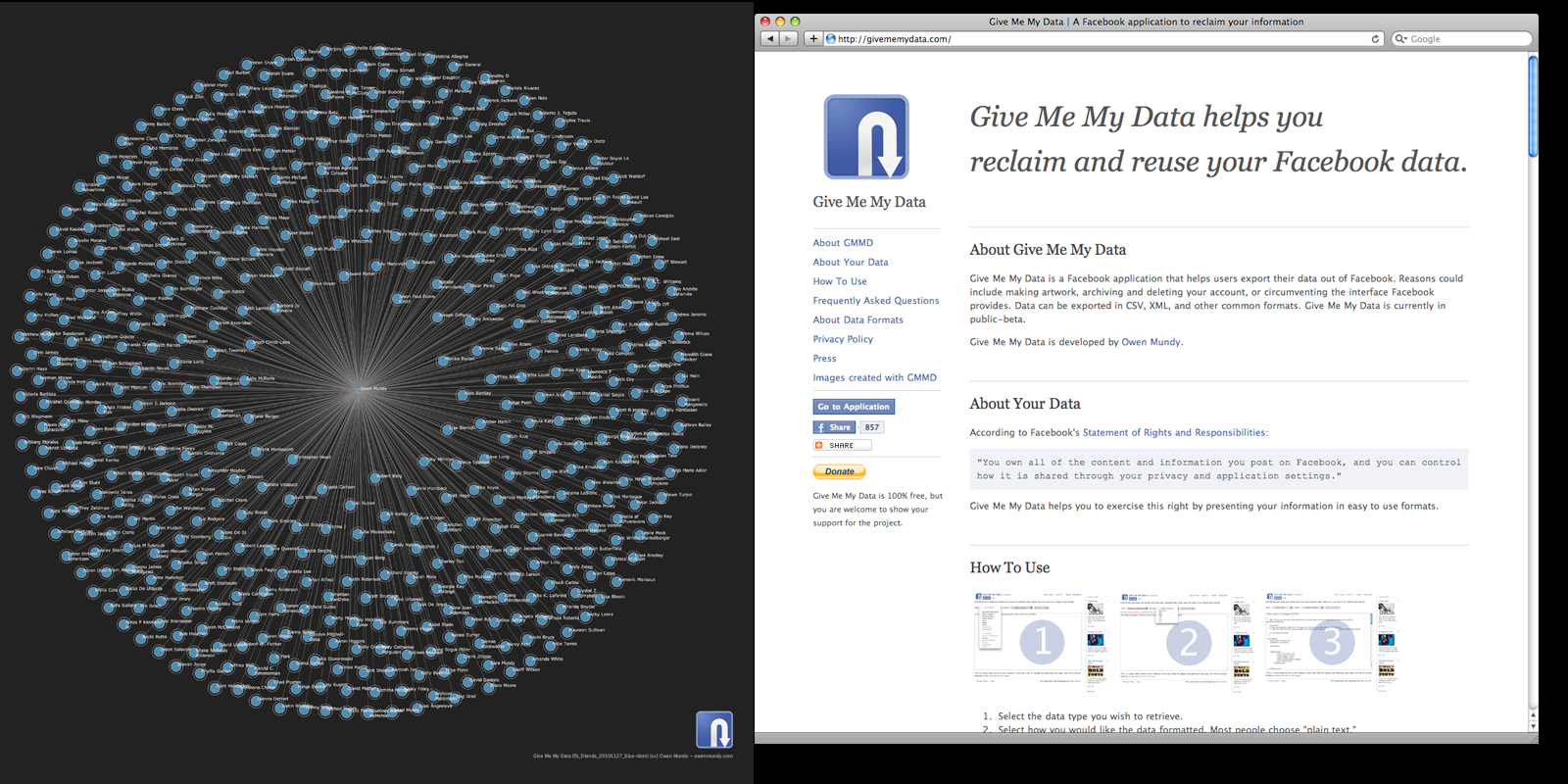Click the About Give Me My Data heading
This screenshot has height=784, width=1568.
coord(1048,250)
